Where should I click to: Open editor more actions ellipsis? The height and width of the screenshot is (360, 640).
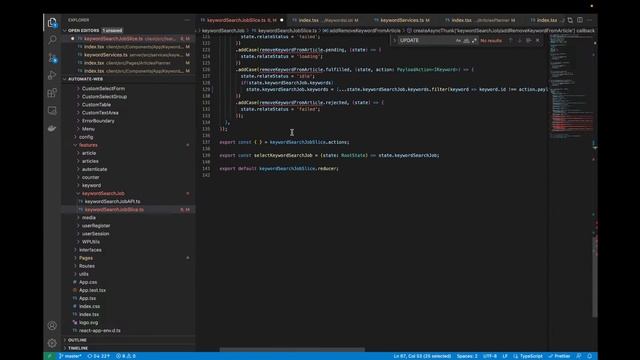[x=589, y=20]
